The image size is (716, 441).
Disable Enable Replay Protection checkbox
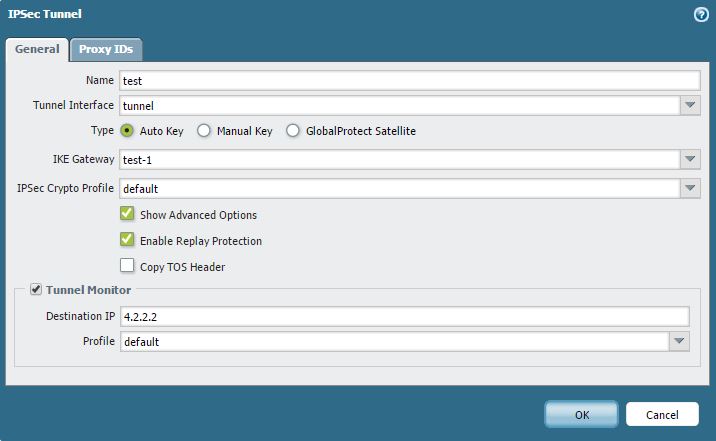pos(127,240)
